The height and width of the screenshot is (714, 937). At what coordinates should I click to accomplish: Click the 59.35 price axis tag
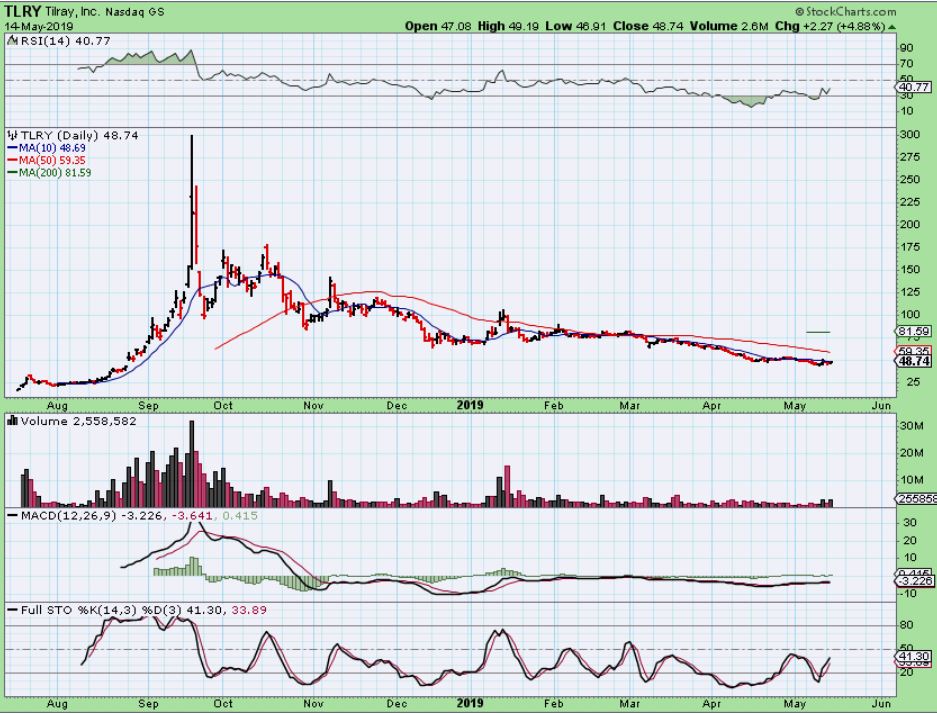point(914,351)
